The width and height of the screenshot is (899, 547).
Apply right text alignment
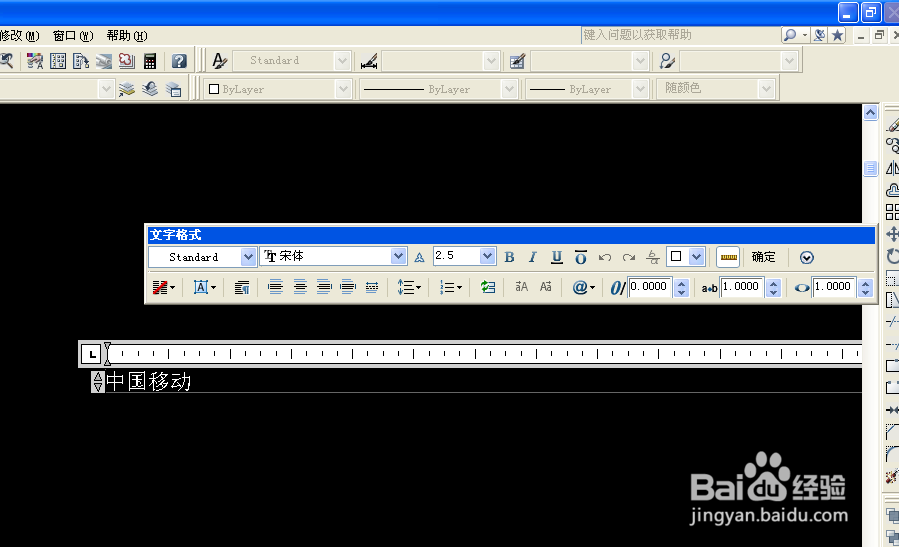324,287
